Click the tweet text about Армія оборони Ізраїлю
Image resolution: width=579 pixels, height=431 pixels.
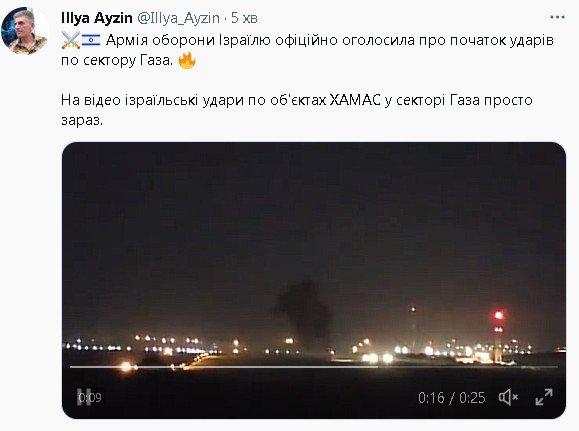(x=307, y=50)
